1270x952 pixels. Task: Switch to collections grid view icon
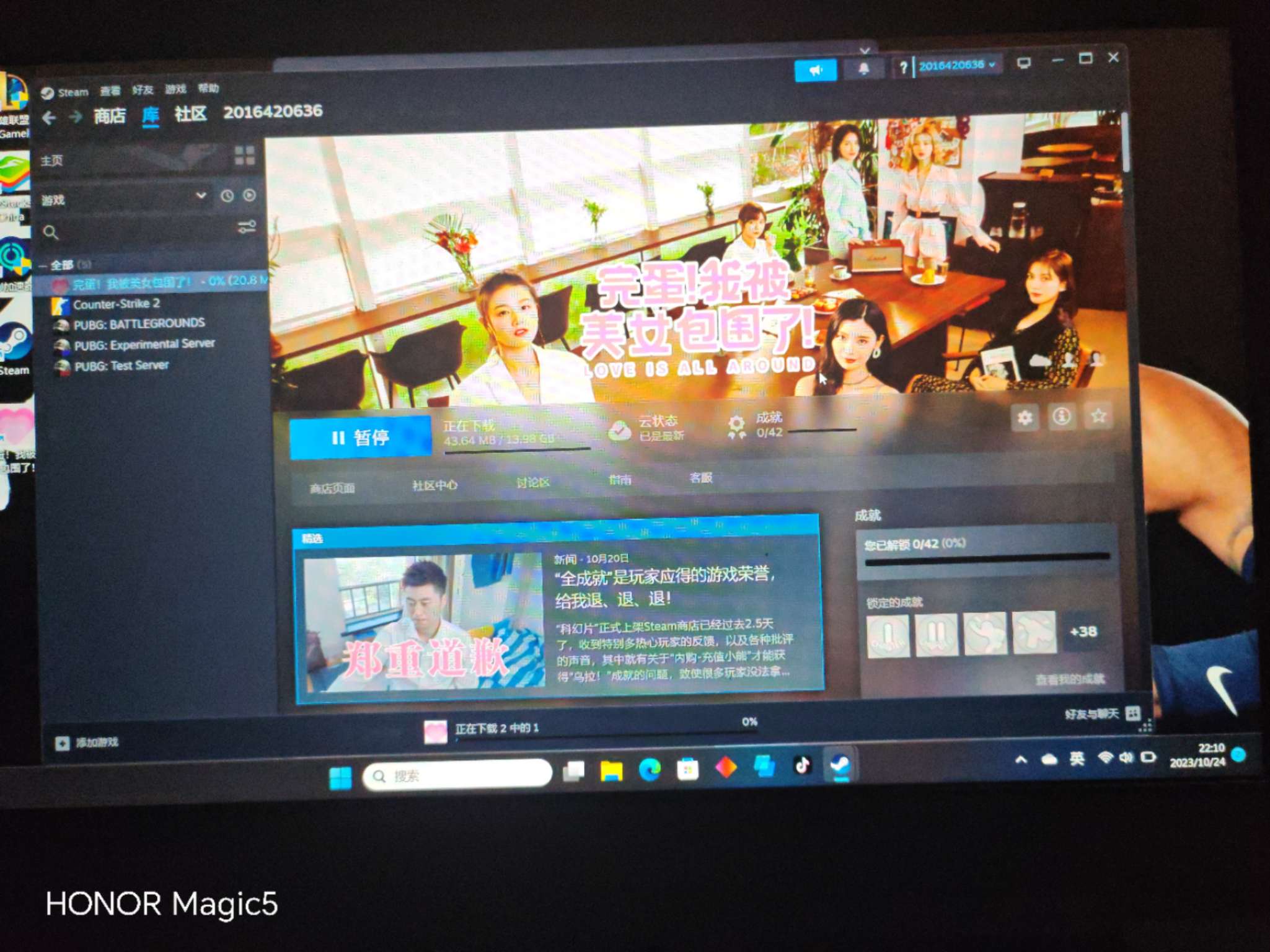[x=245, y=156]
